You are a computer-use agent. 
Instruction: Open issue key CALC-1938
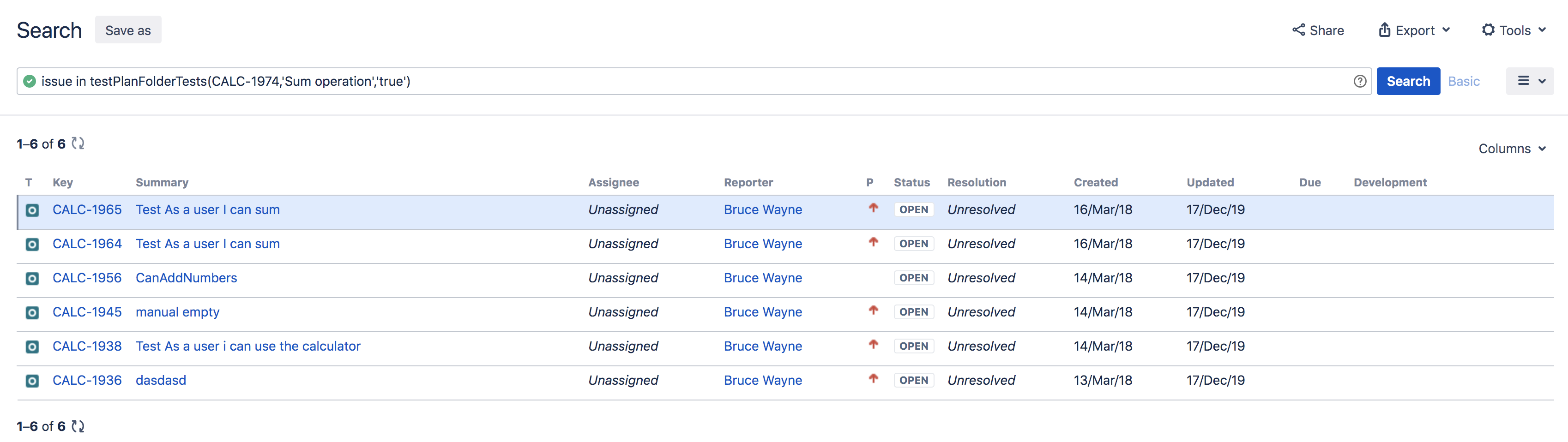pyautogui.click(x=87, y=346)
